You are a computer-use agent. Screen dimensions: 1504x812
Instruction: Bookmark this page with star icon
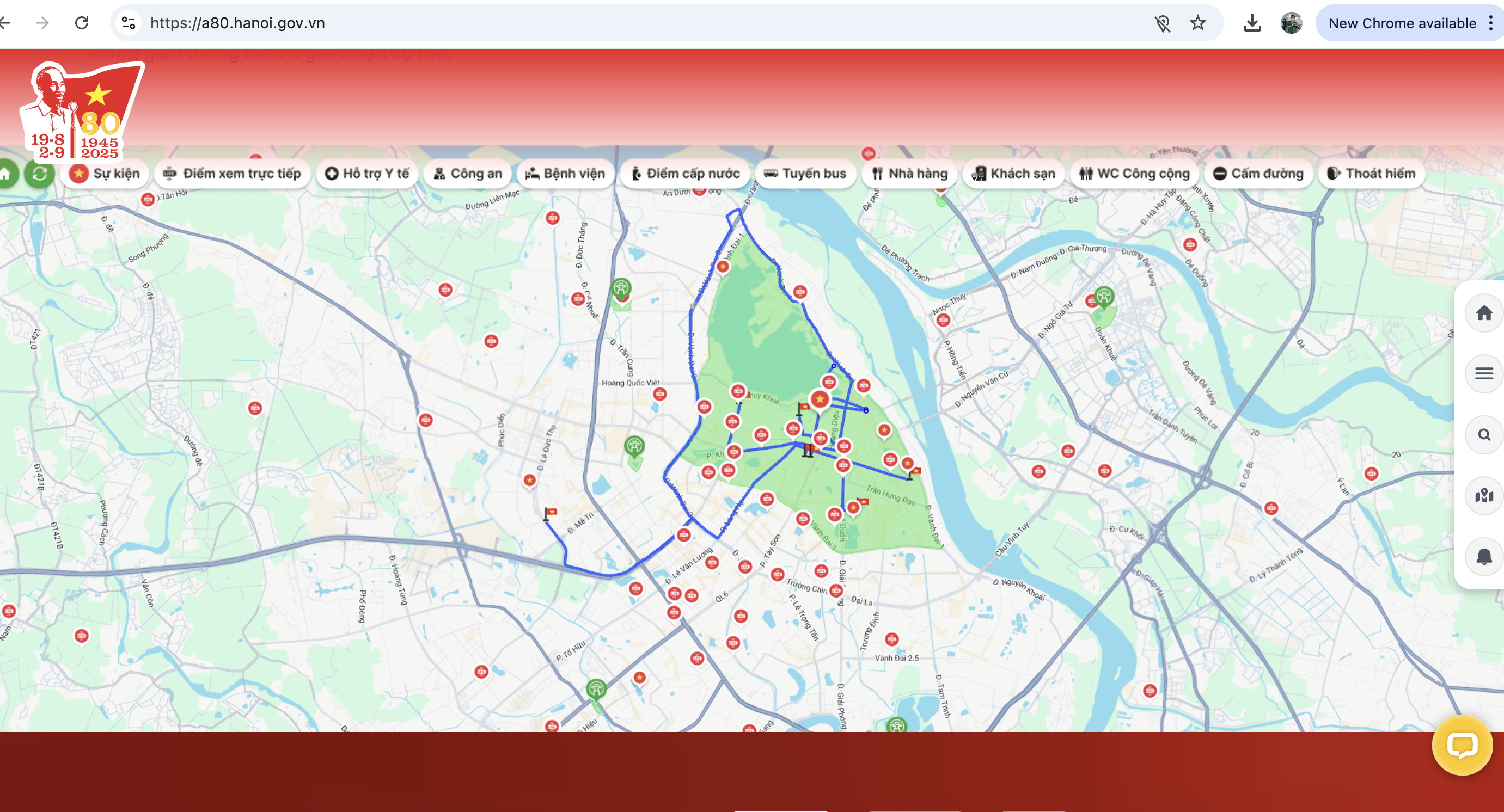click(x=1197, y=23)
